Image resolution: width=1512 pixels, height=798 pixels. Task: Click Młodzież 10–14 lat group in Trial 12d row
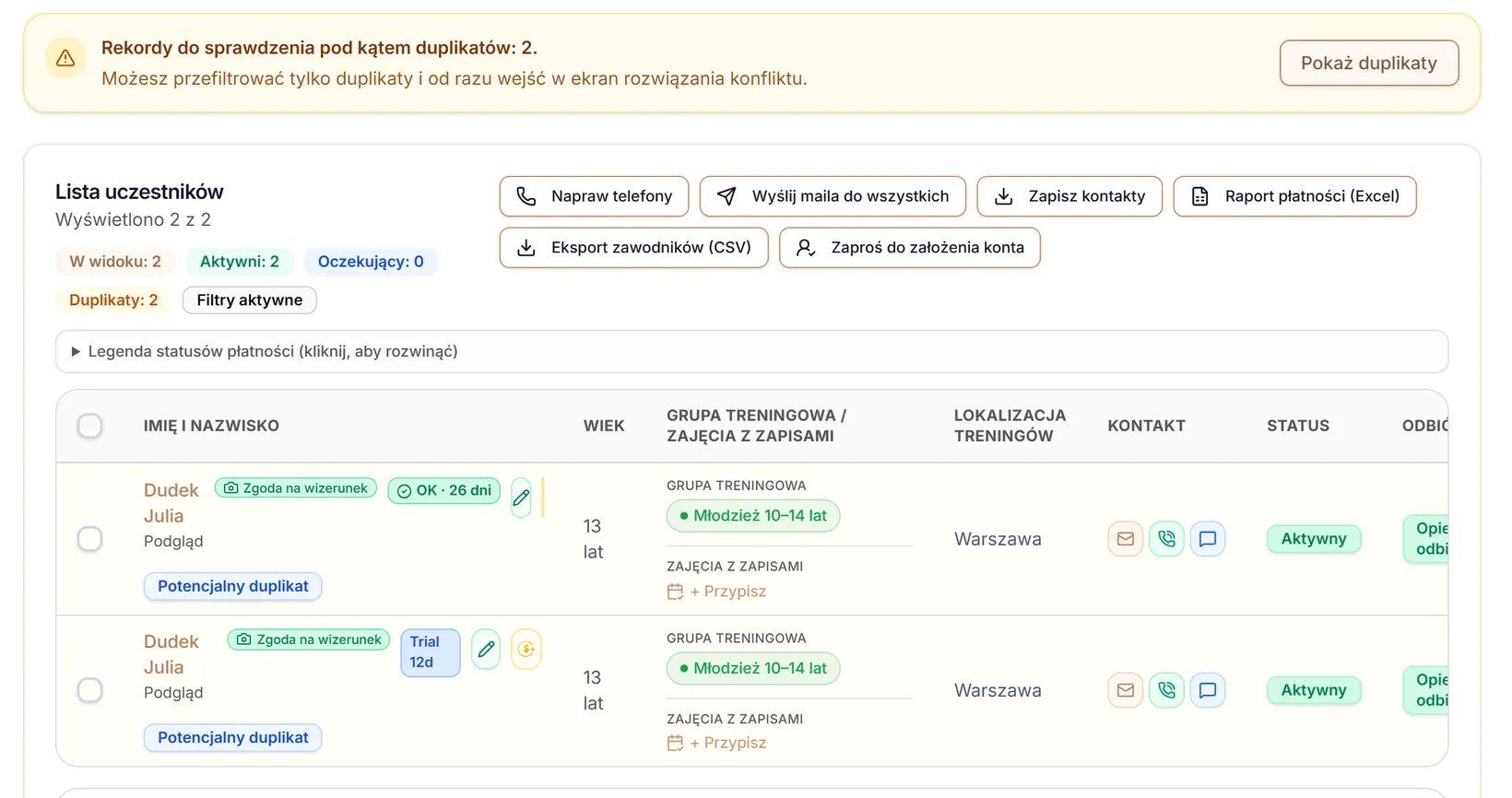[753, 668]
